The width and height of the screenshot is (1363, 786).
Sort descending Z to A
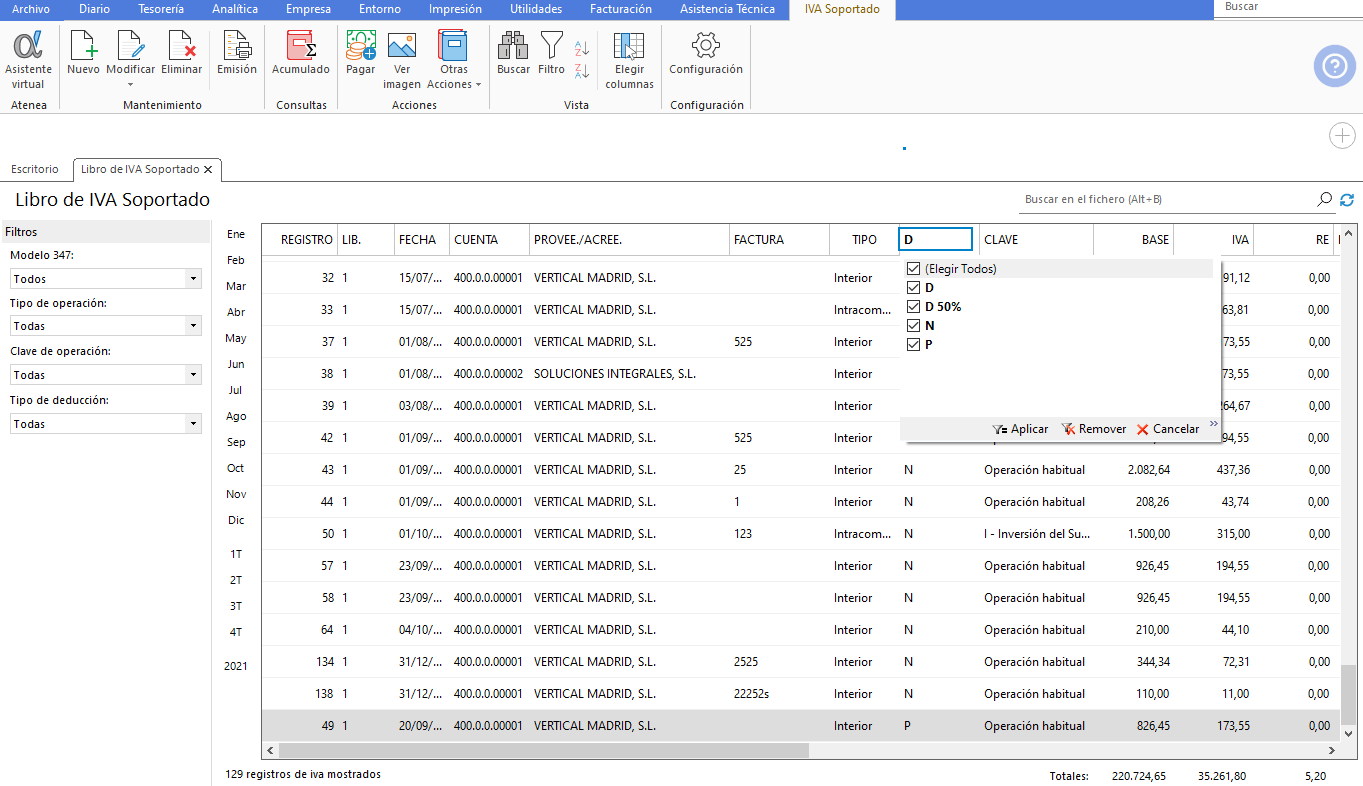click(x=582, y=70)
